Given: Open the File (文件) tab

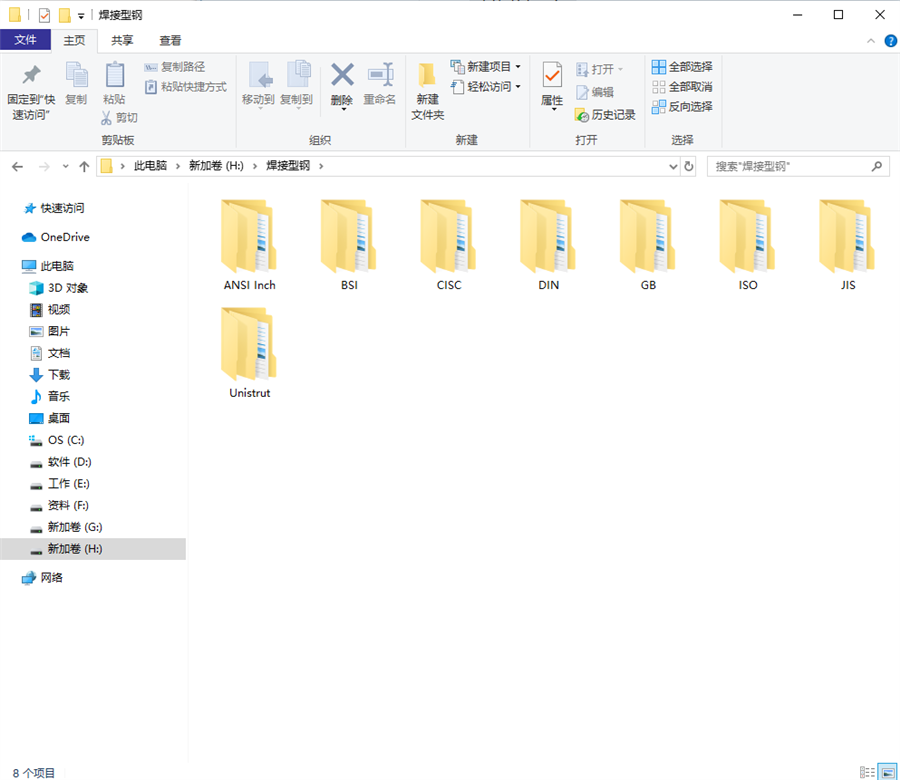Looking at the screenshot, I should coord(25,40).
